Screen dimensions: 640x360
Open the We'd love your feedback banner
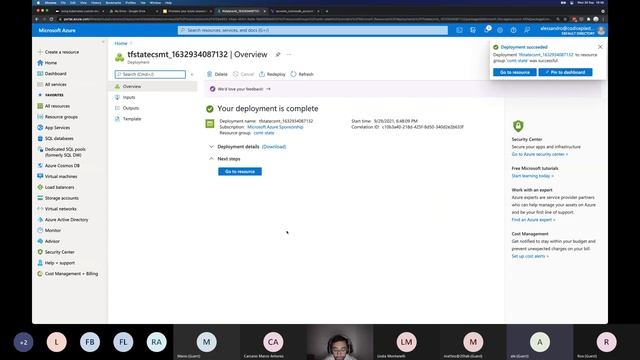click(240, 89)
